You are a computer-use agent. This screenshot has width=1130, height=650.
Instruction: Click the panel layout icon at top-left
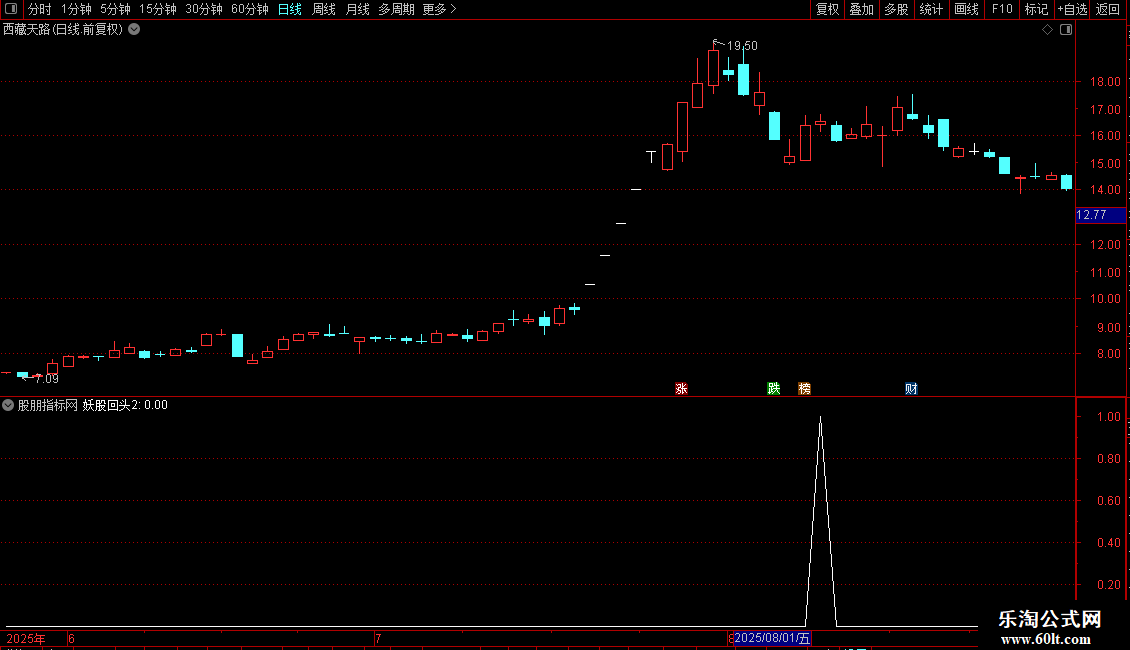[11, 9]
